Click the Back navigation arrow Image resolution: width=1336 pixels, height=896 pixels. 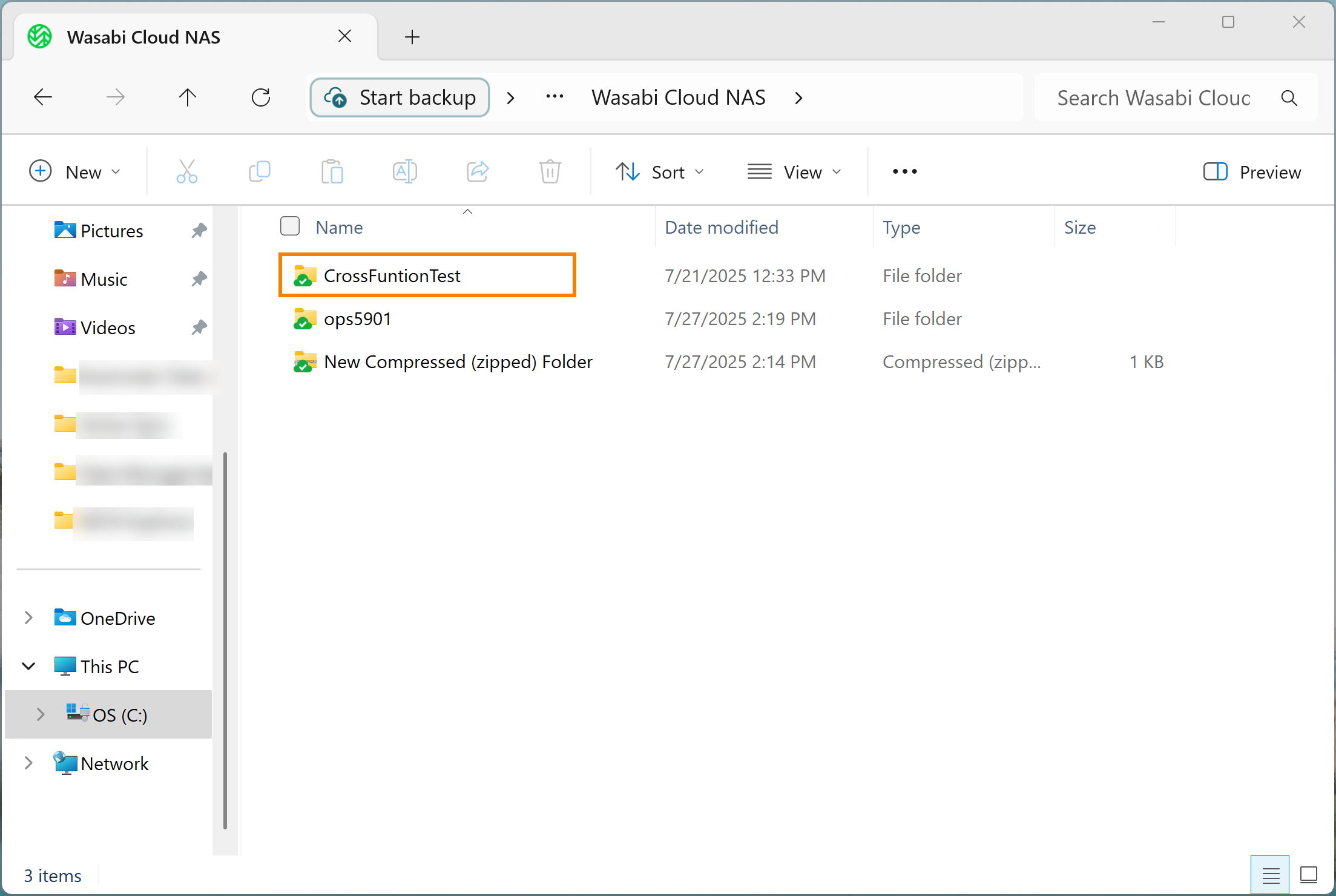click(43, 97)
